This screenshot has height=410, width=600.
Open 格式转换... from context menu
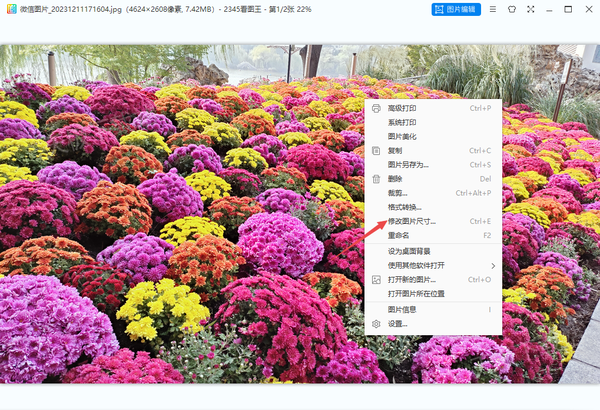(x=404, y=207)
